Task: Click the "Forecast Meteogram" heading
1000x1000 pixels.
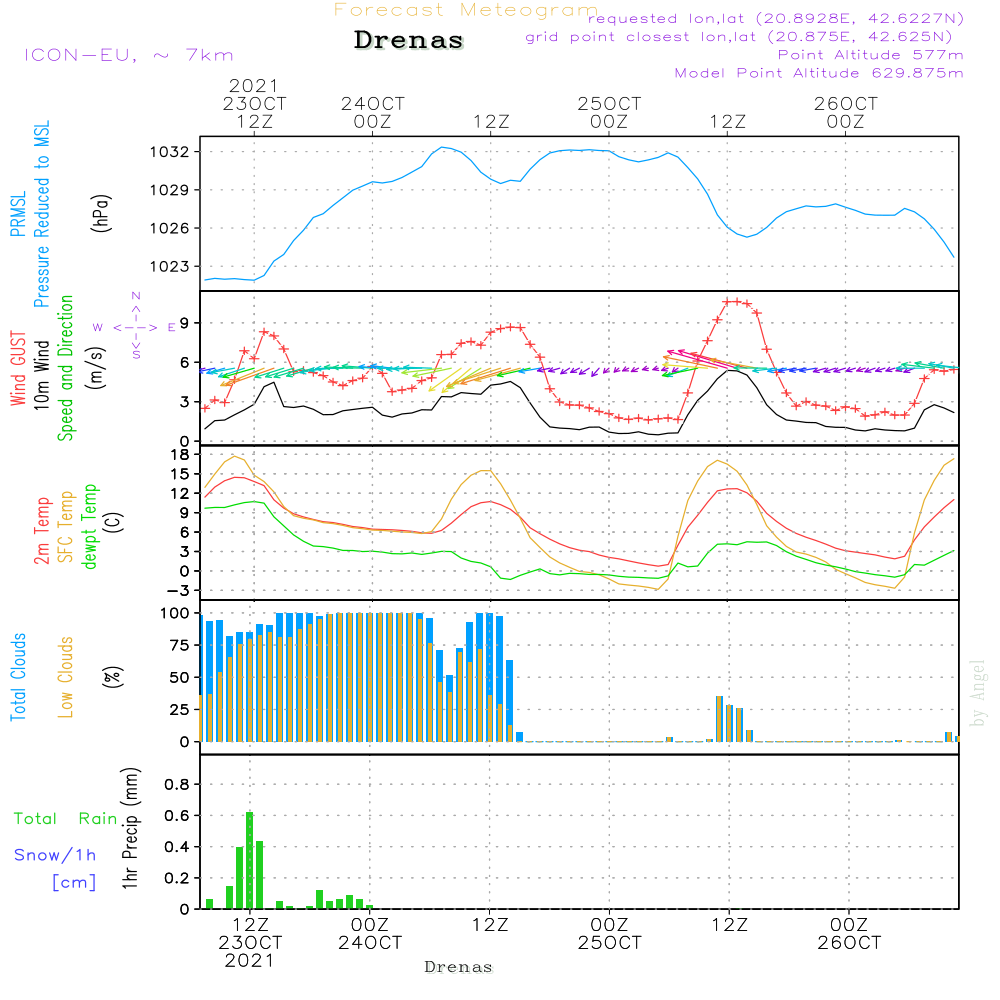Action: point(466,10)
